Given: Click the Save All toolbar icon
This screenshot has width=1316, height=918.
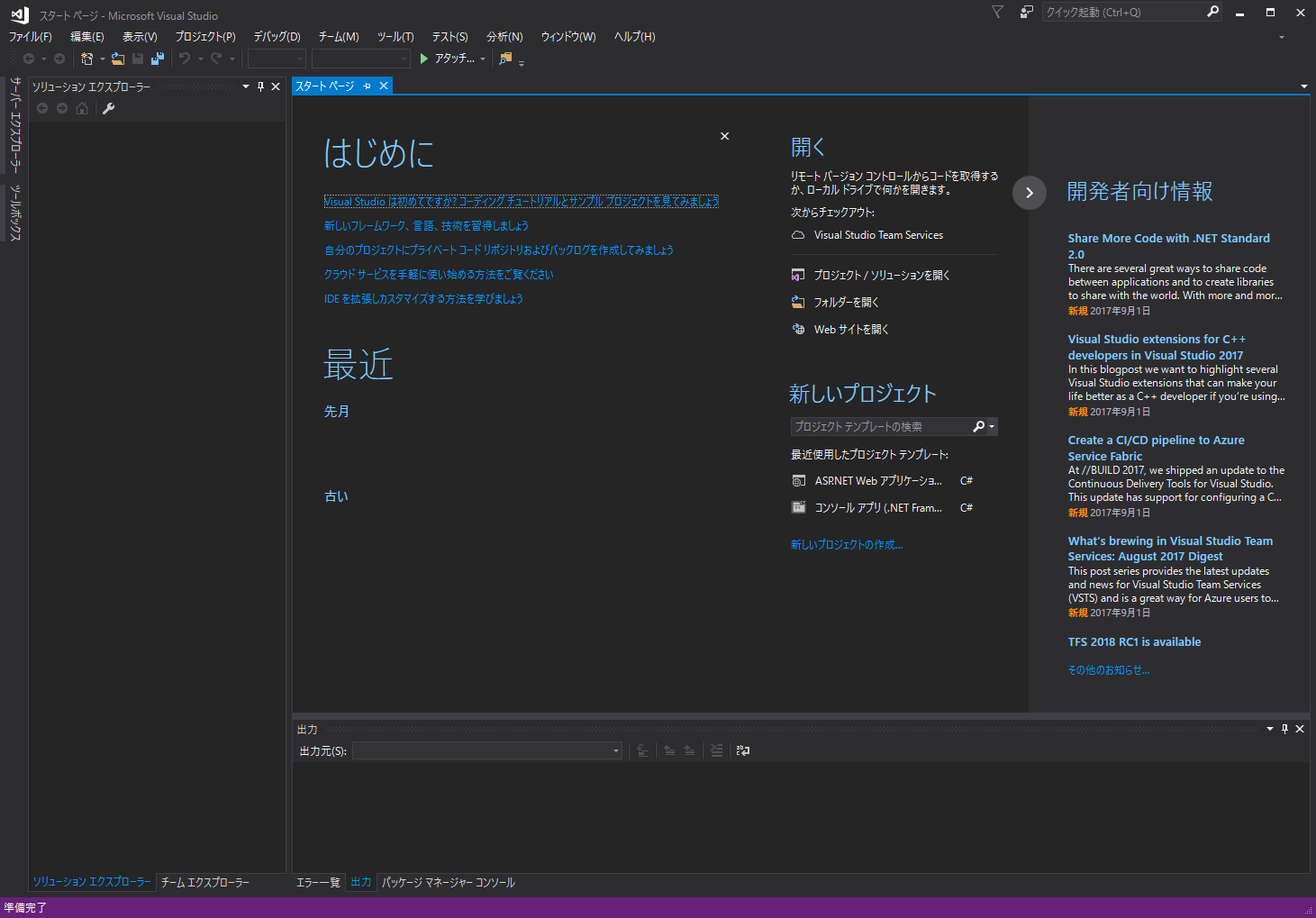Looking at the screenshot, I should 158,58.
